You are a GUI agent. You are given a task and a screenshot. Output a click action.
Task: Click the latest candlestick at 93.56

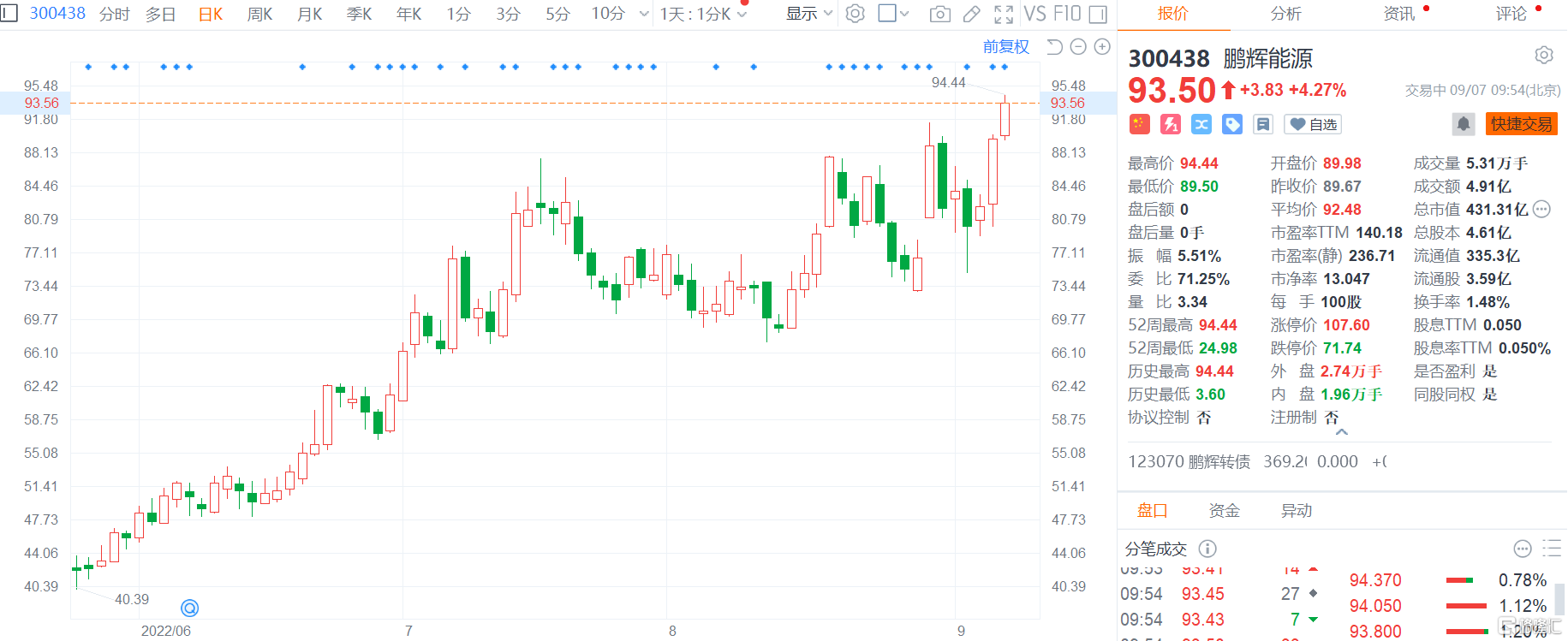pos(1005,119)
